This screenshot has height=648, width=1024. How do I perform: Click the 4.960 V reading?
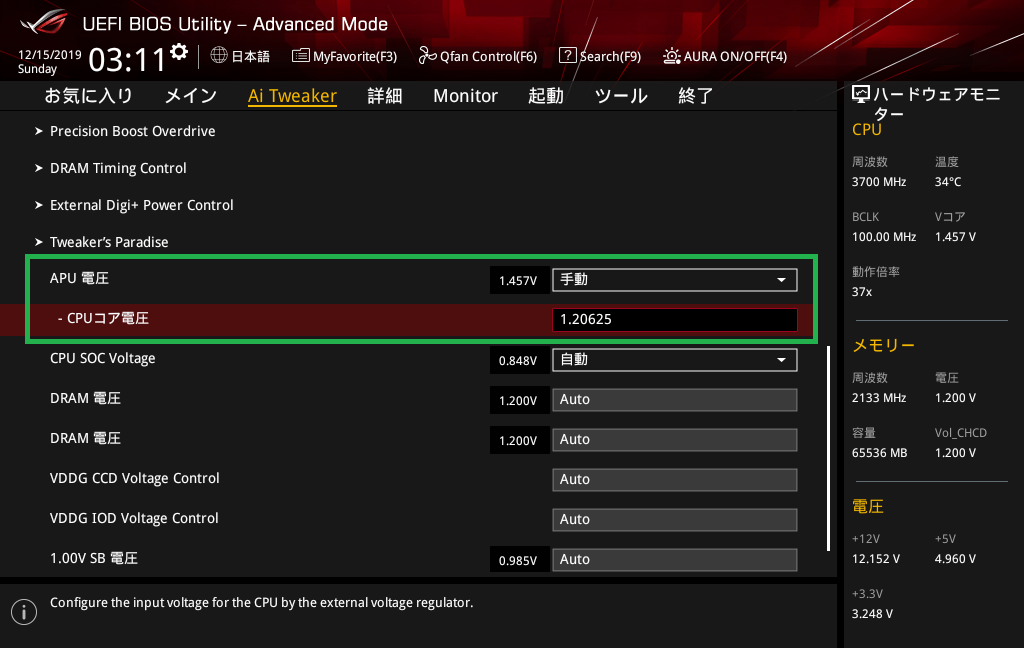pyautogui.click(x=955, y=559)
